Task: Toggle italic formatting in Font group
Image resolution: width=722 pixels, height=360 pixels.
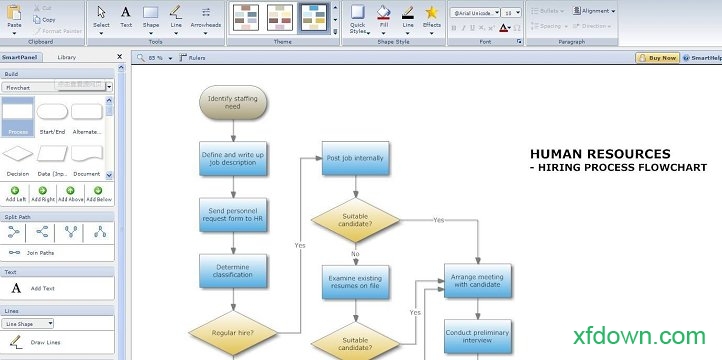Action: [463, 28]
